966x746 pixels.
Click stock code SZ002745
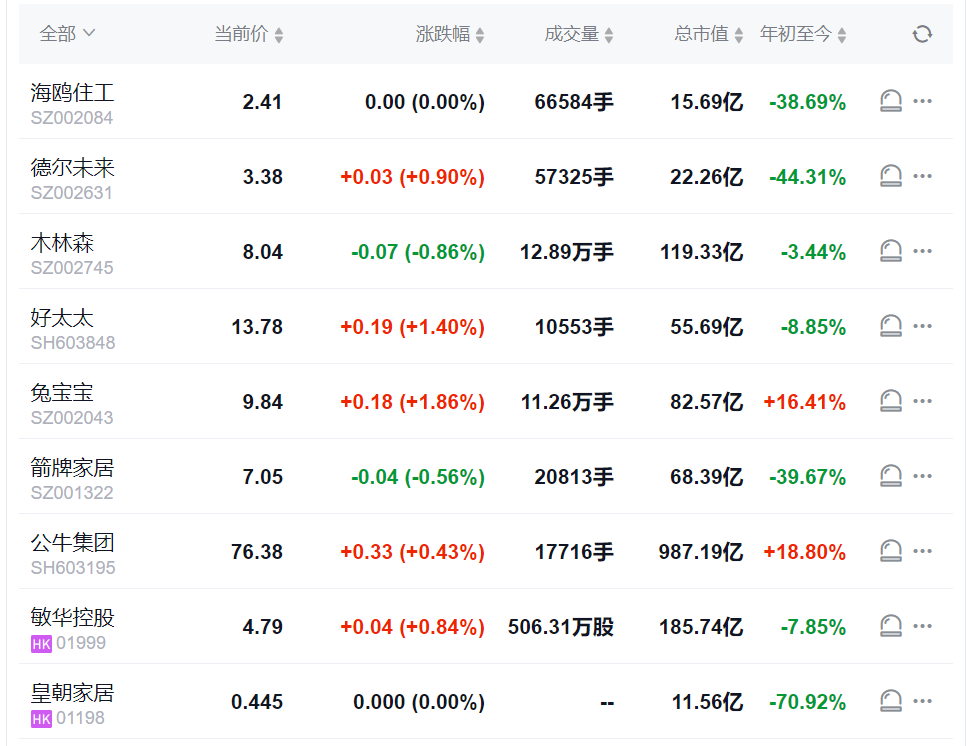click(x=72, y=268)
